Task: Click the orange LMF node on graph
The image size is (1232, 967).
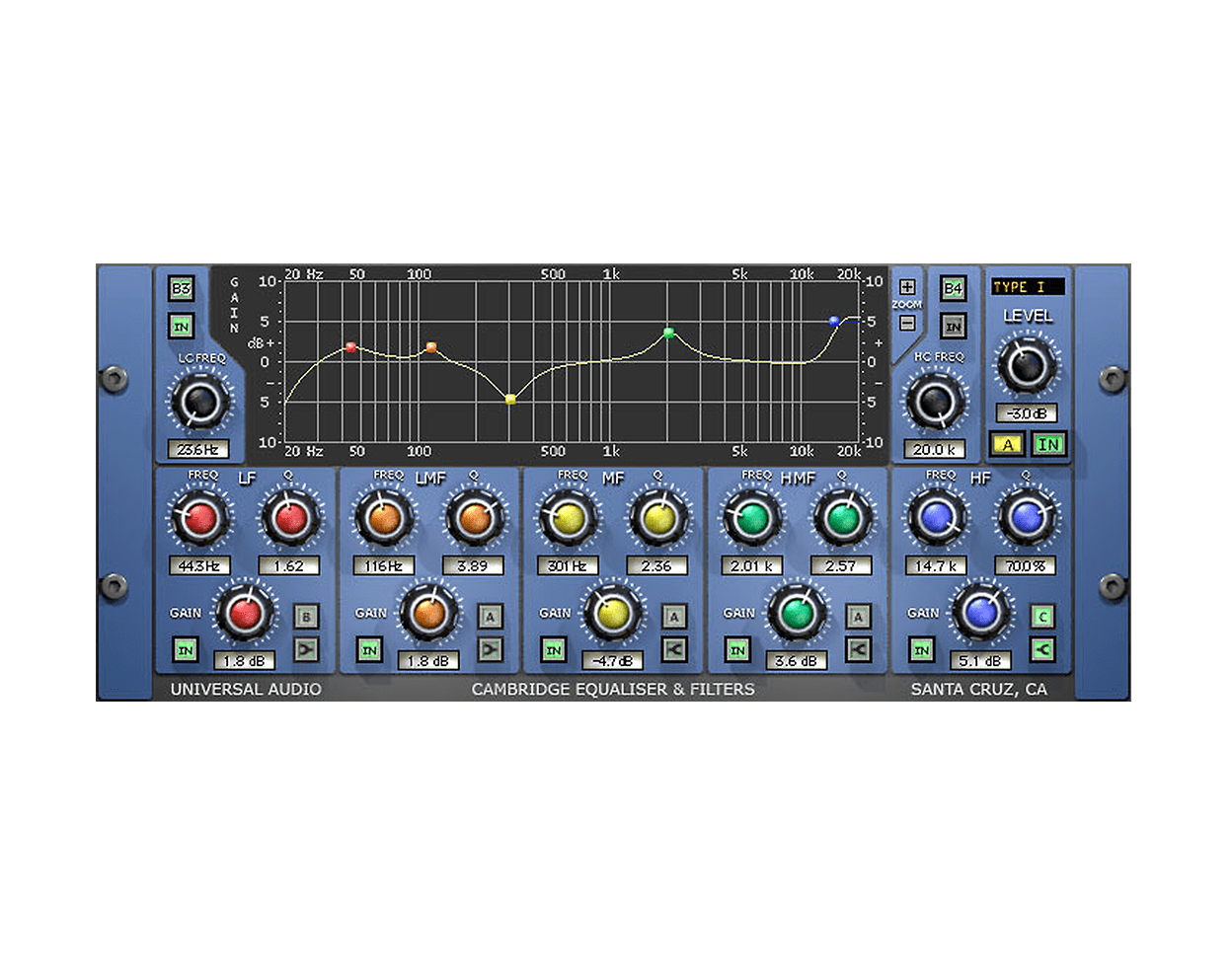Action: 431,347
